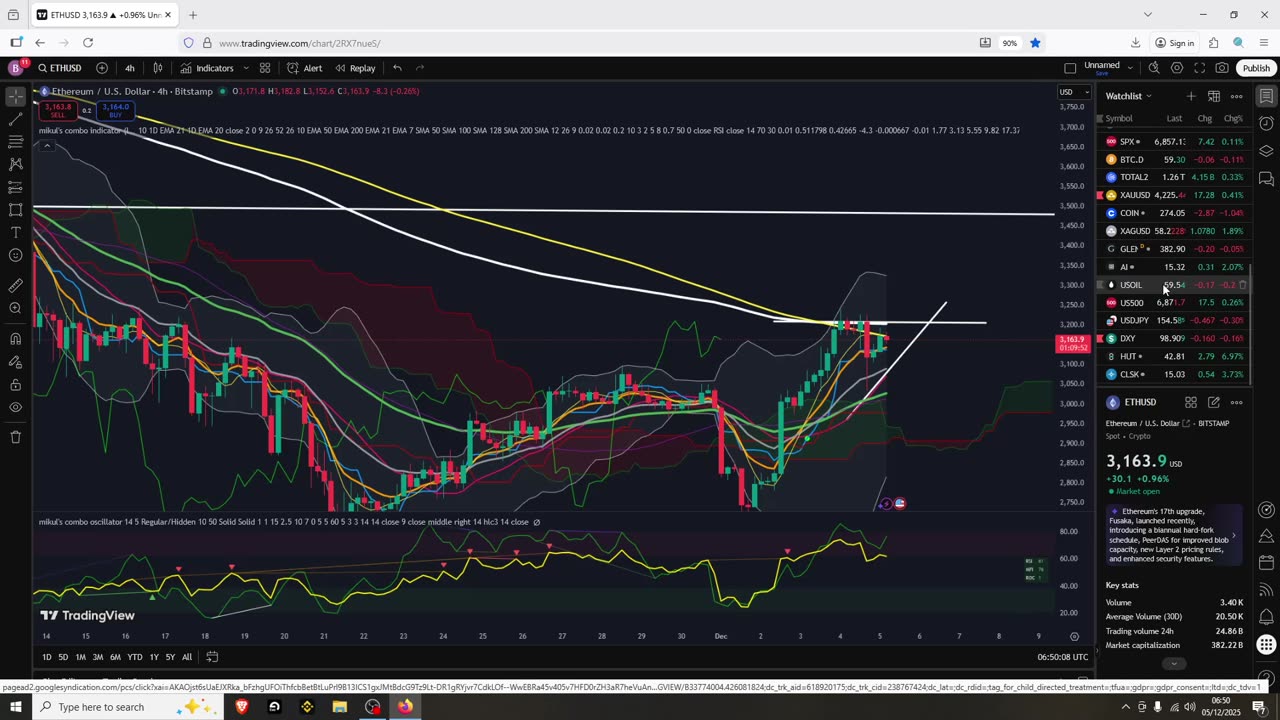Create an Alert
Screen dimensions: 1280x720
point(304,68)
